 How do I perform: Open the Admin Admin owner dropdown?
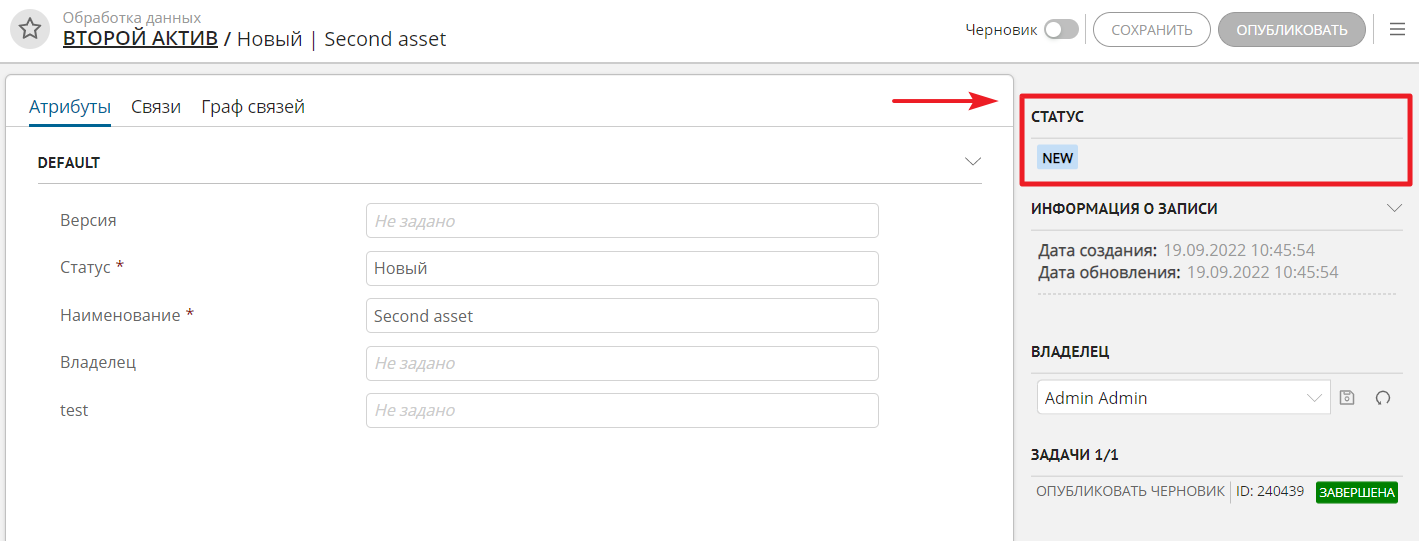click(1183, 398)
